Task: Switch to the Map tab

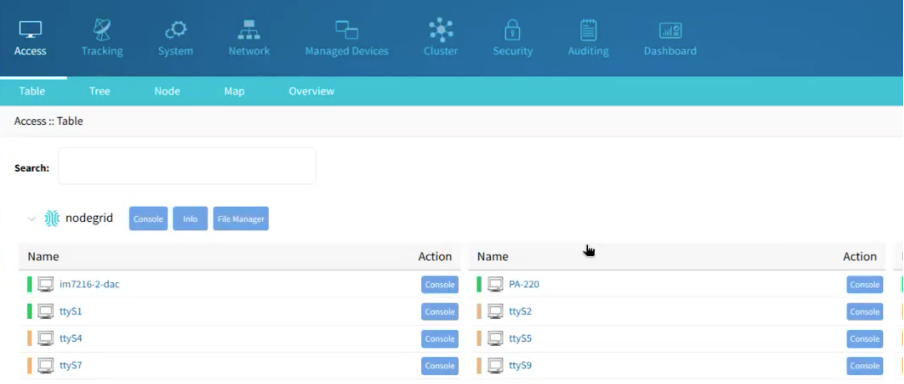Action: (x=234, y=91)
